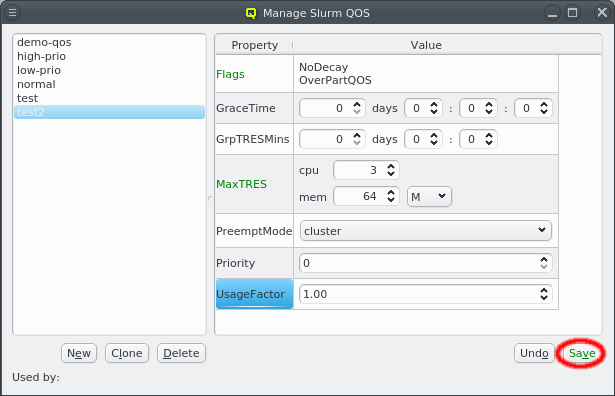
Task: Click into the UsageFactor value field
Action: point(426,294)
